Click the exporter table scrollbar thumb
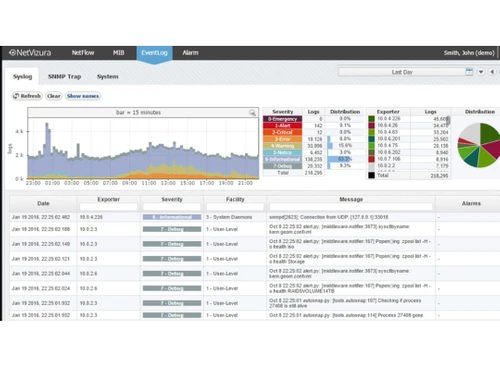 [x=448, y=120]
